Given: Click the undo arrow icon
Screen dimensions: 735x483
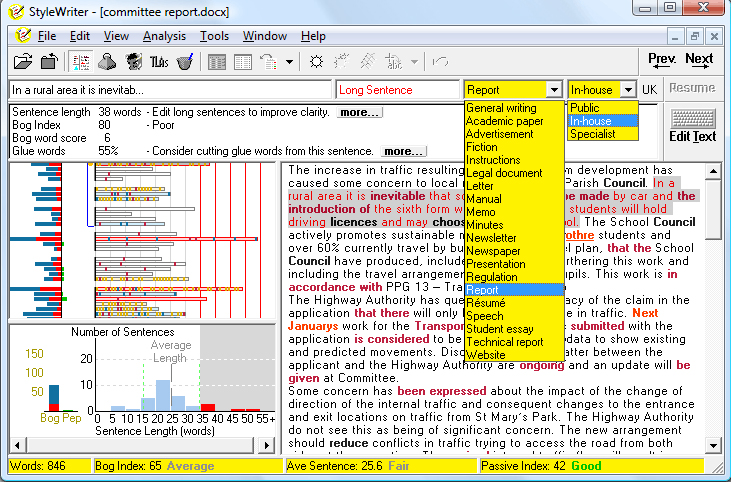Looking at the screenshot, I should click(x=440, y=61).
